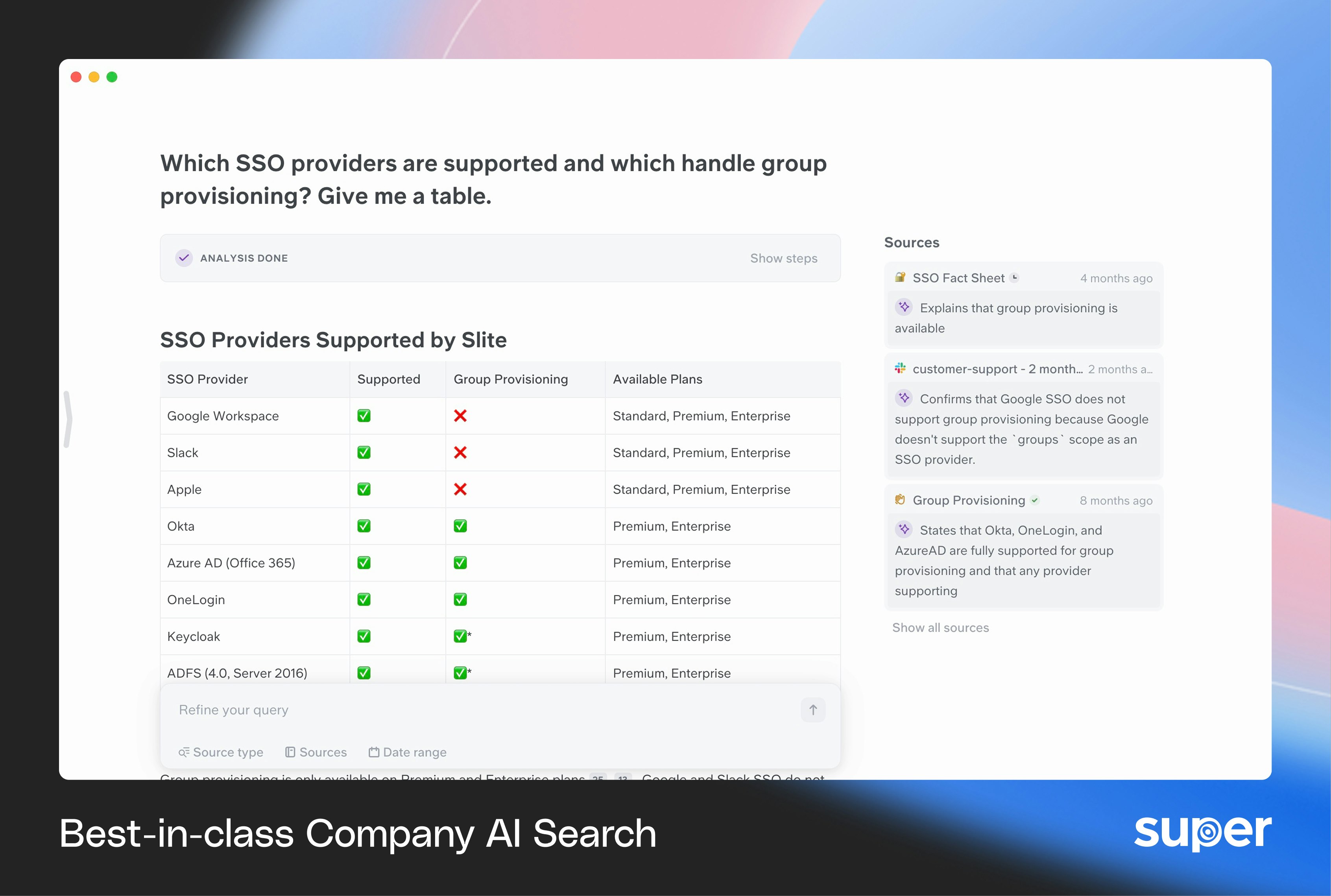Click the Analysis Done checkmark icon

point(184,258)
